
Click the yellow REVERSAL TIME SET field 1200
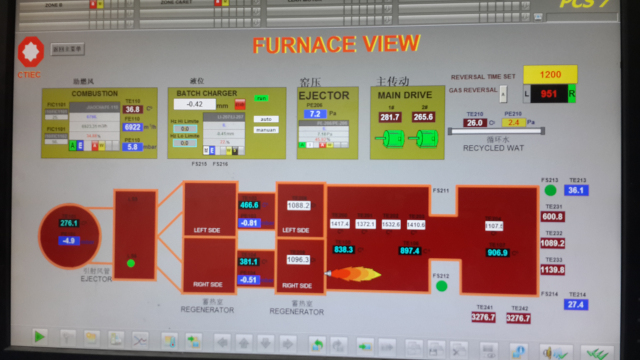[550, 75]
